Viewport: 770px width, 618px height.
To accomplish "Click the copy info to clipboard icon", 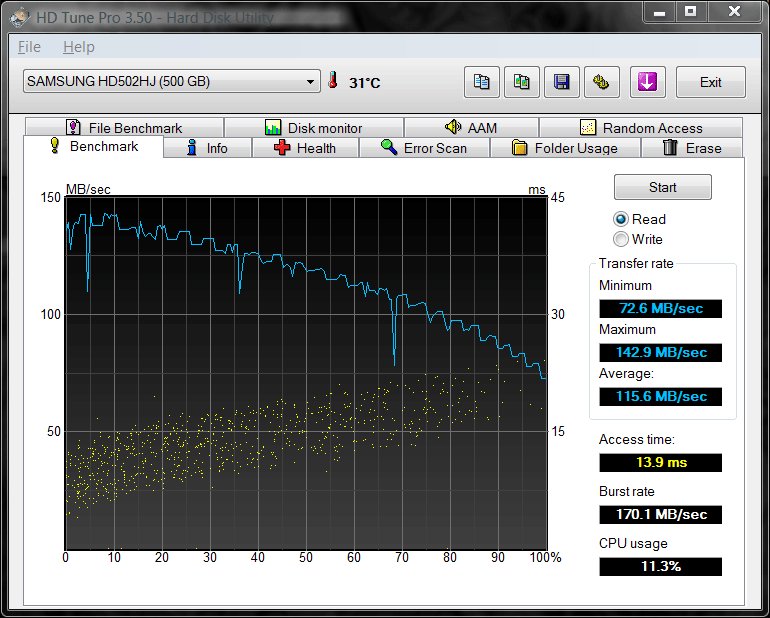I will pos(481,82).
